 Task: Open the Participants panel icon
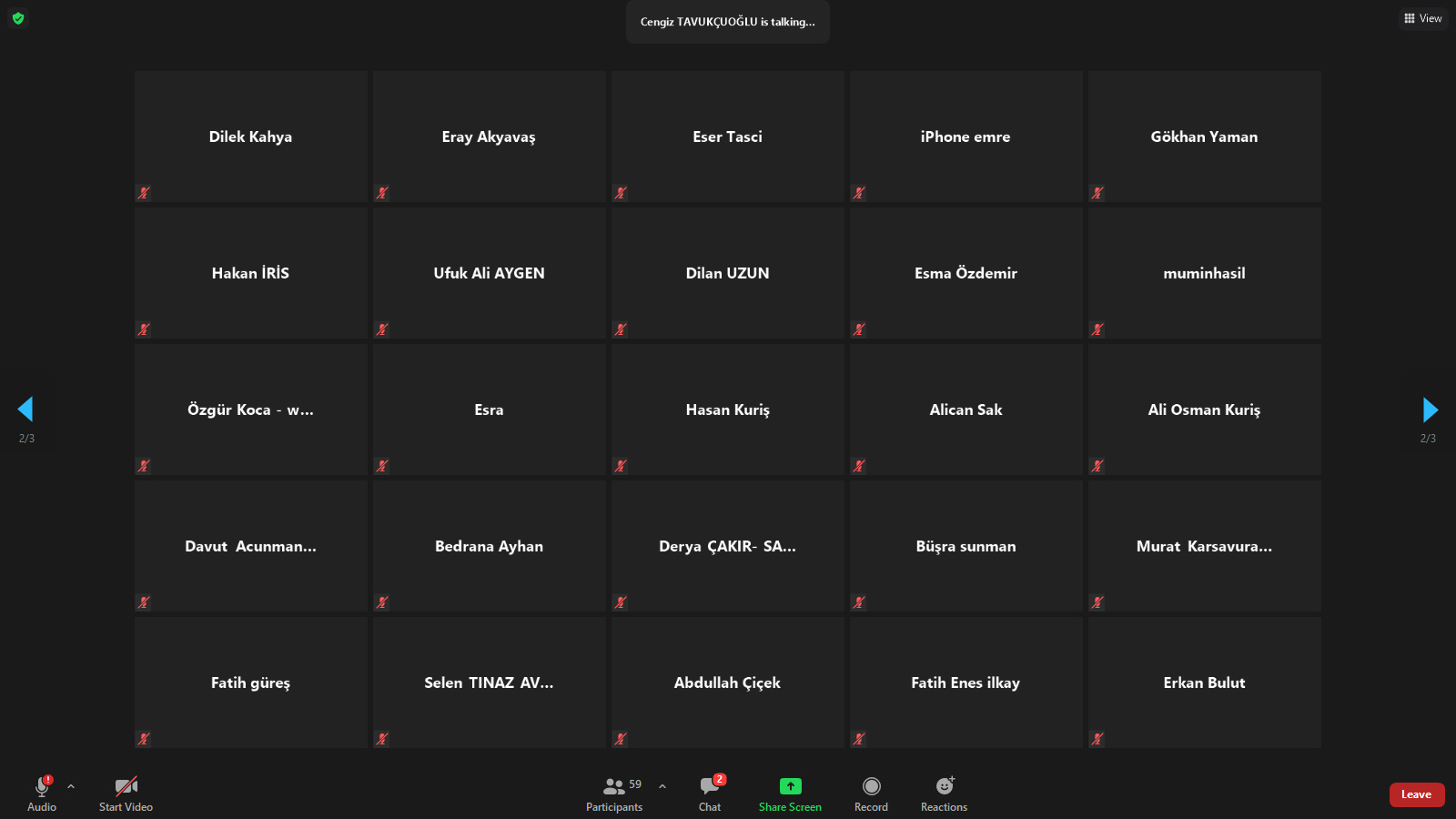(614, 787)
